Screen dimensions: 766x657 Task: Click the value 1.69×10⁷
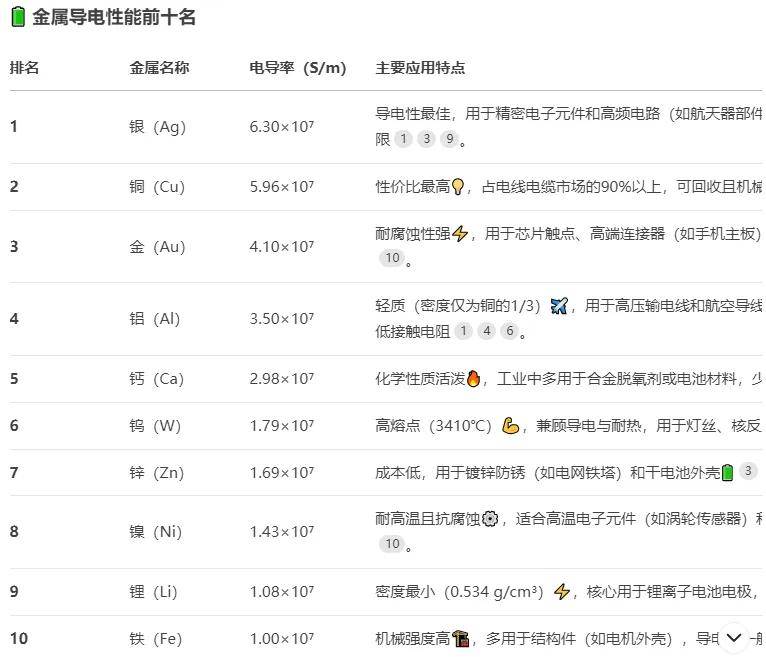(x=282, y=473)
